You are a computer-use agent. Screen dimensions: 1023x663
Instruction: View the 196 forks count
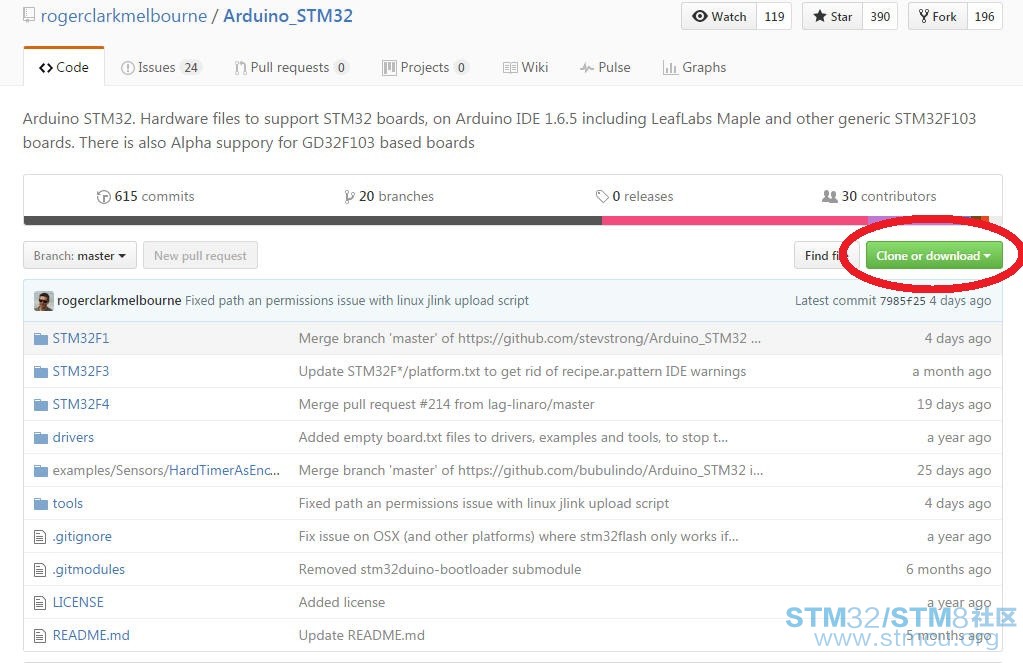(x=984, y=16)
